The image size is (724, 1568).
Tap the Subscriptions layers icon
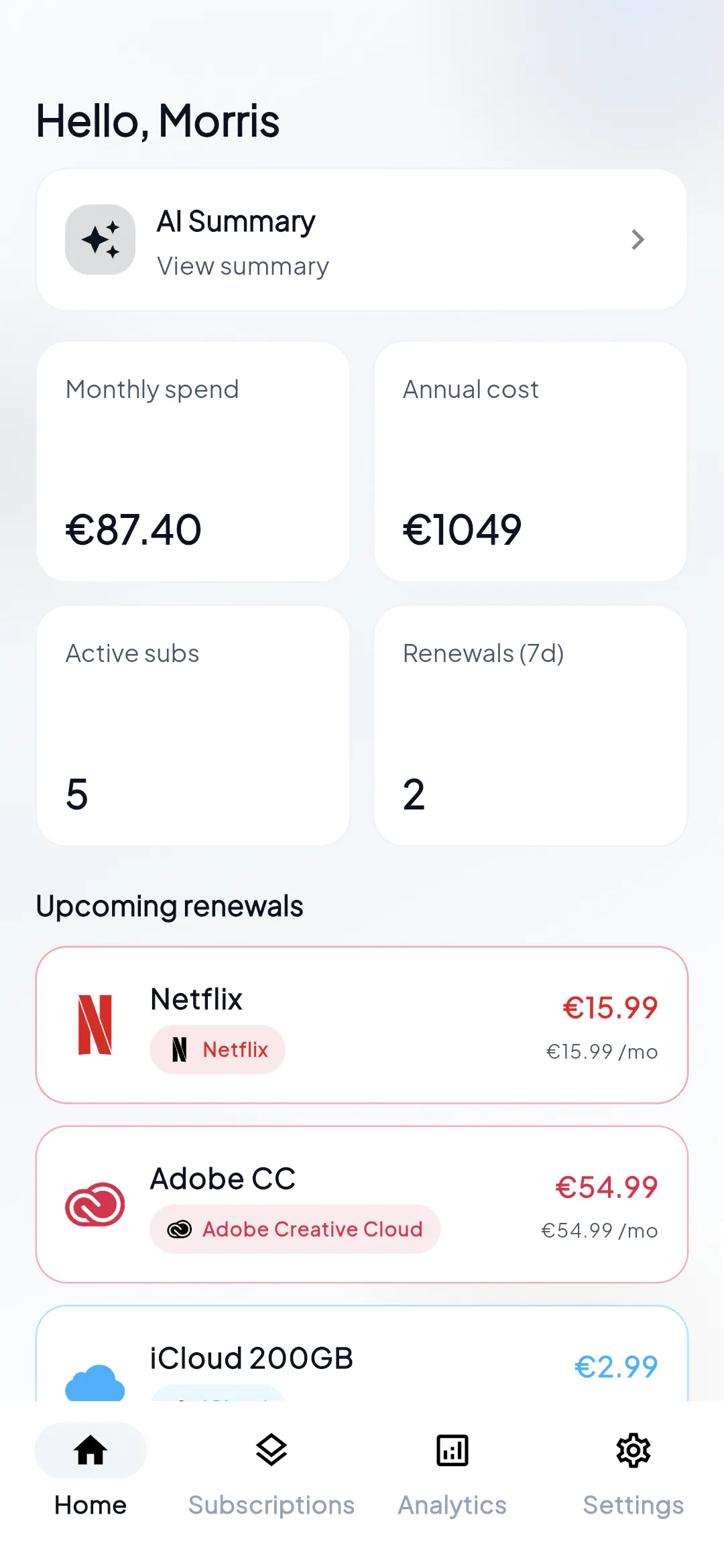point(271,1451)
